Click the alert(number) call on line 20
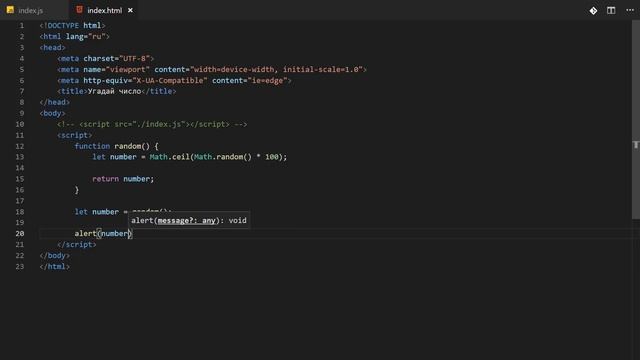 (x=103, y=233)
